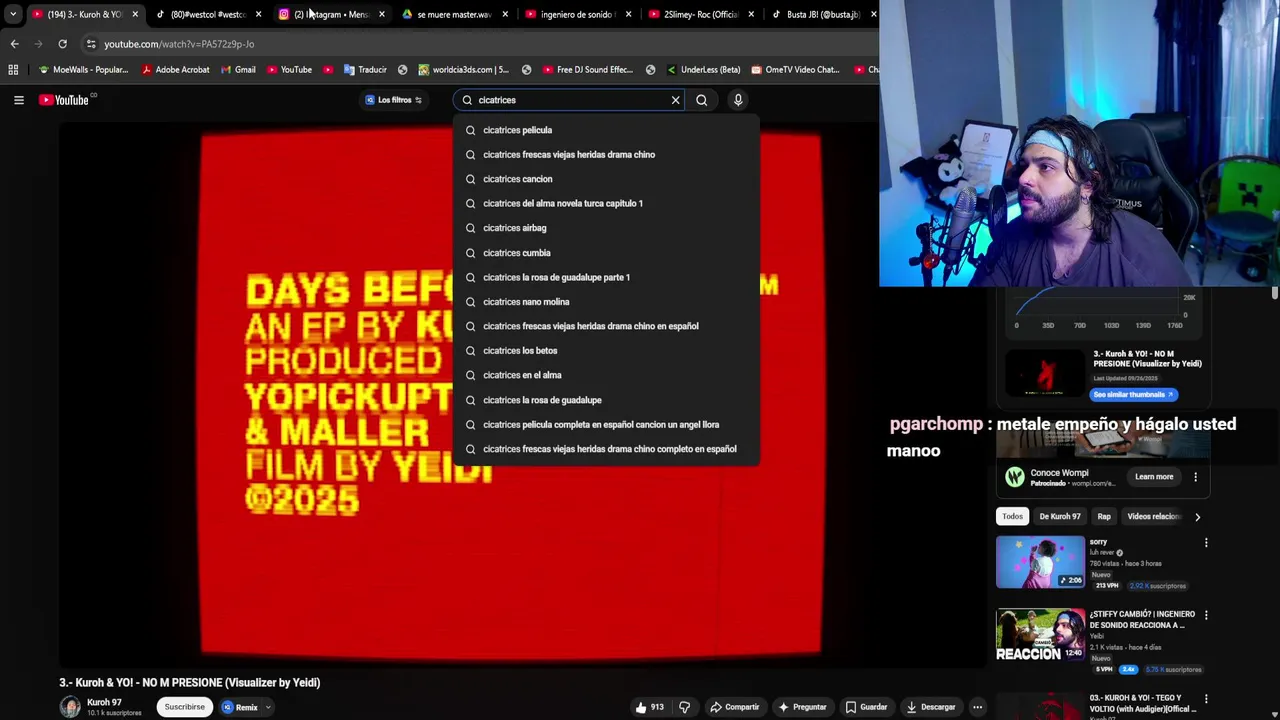The width and height of the screenshot is (1280, 720).
Task: Open the Free DJ Sound Effects bookmark
Action: [587, 70]
